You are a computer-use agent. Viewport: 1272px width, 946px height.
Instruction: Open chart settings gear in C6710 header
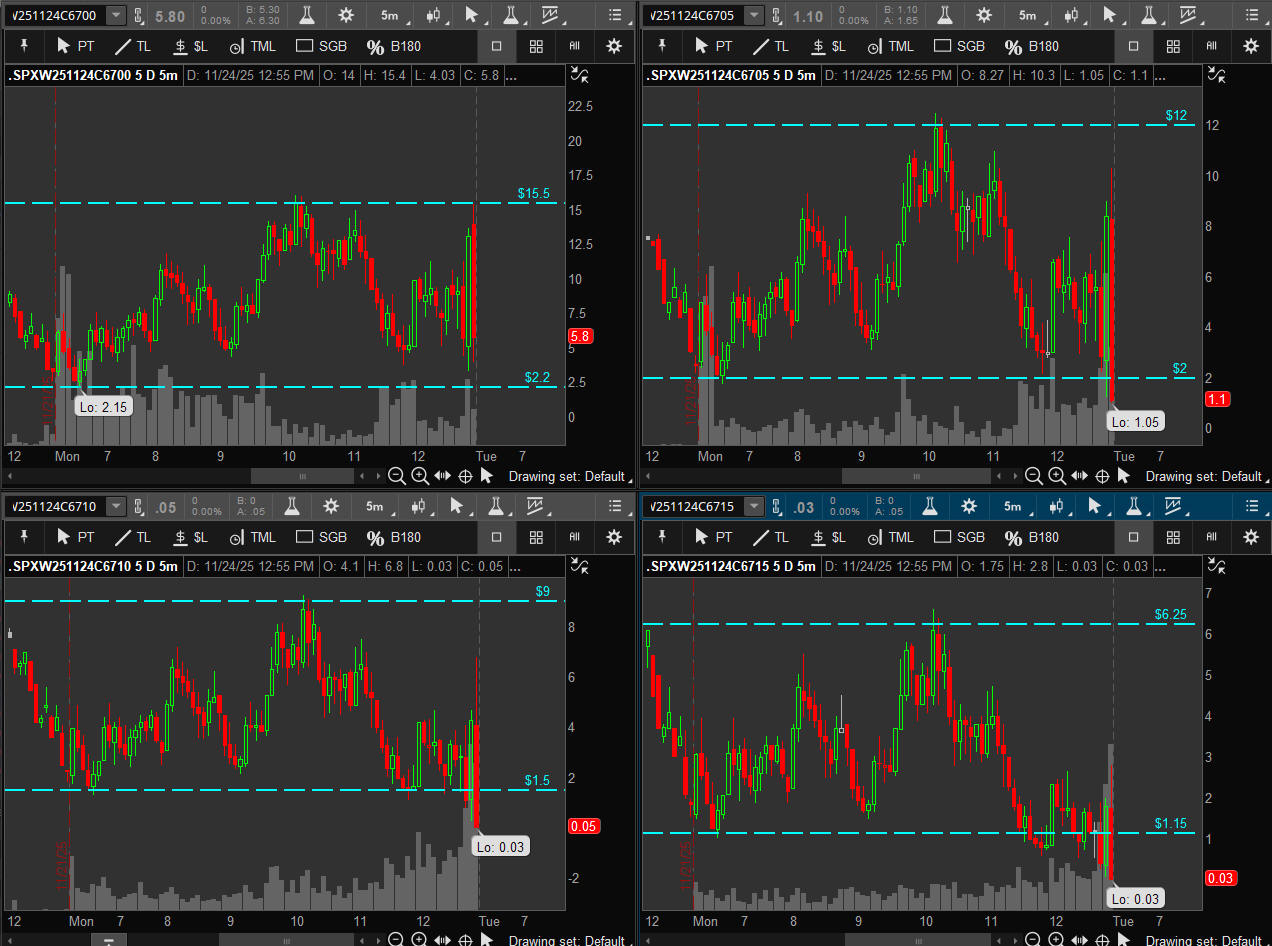click(x=331, y=506)
